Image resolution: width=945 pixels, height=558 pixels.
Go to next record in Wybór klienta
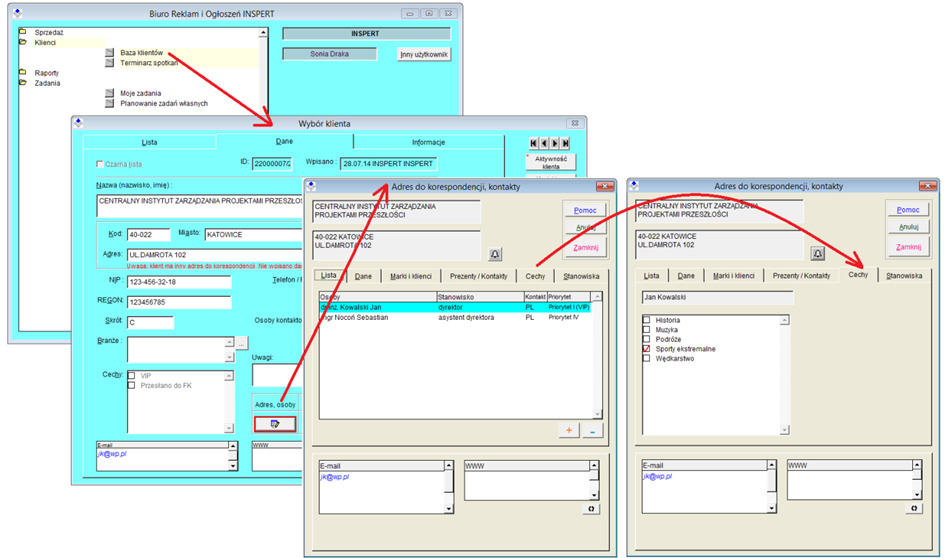point(554,143)
